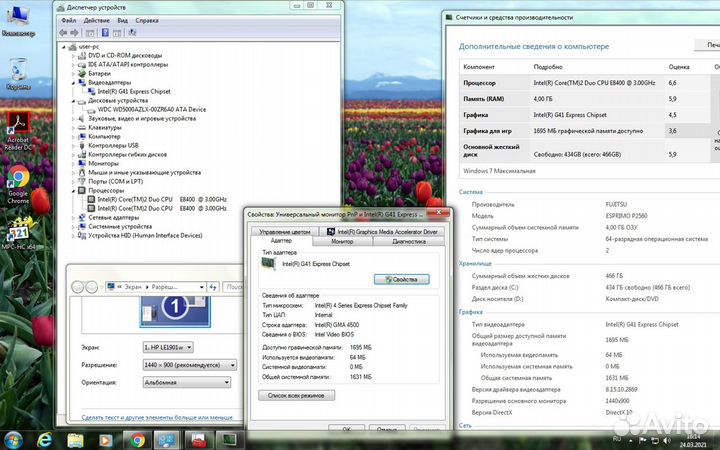Click Forward arrow in the Device Manager toolbar
This screenshot has width=720, height=450.
coord(74,33)
